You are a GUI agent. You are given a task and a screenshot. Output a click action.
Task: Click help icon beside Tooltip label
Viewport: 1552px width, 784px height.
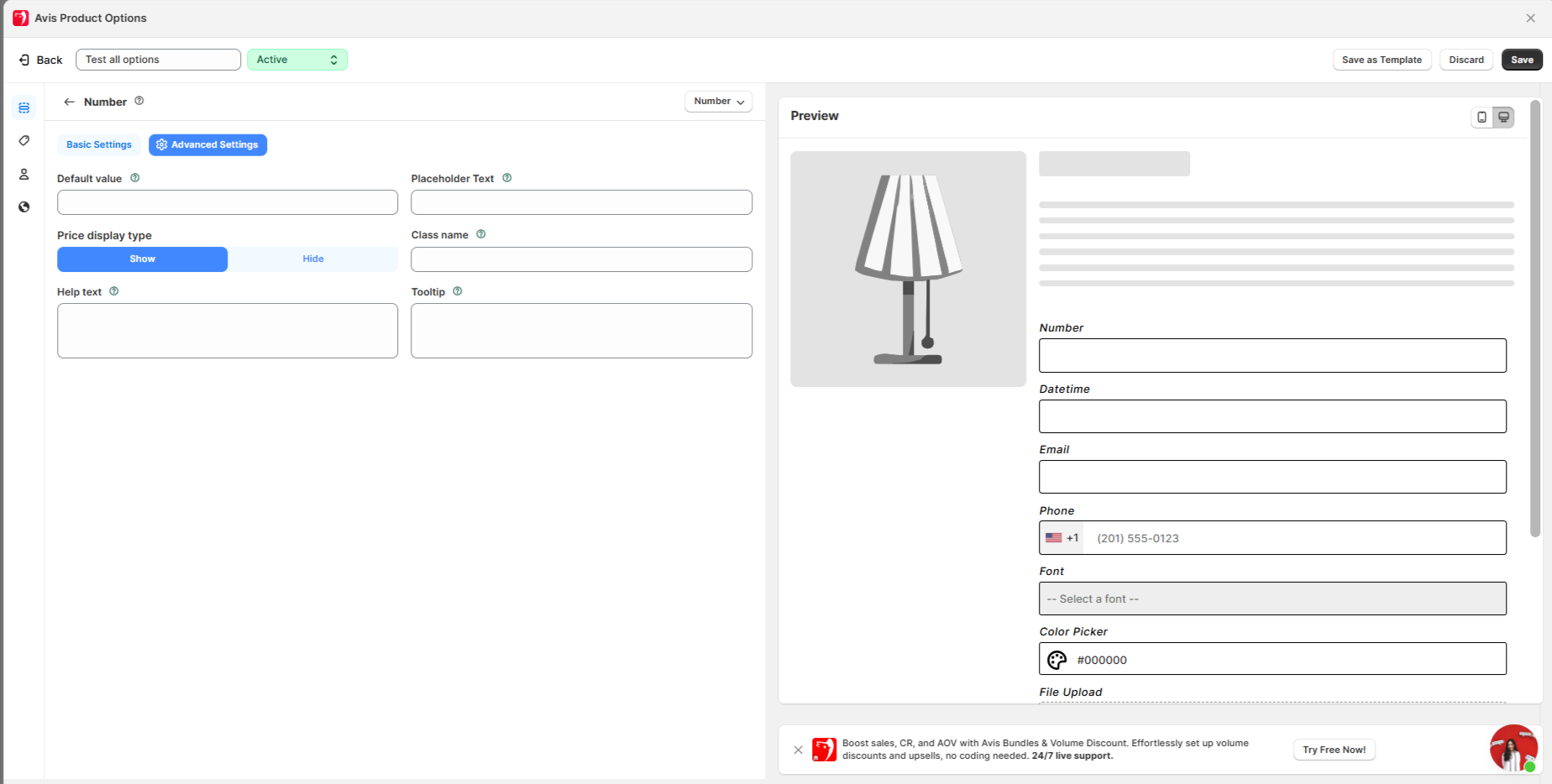coord(458,291)
